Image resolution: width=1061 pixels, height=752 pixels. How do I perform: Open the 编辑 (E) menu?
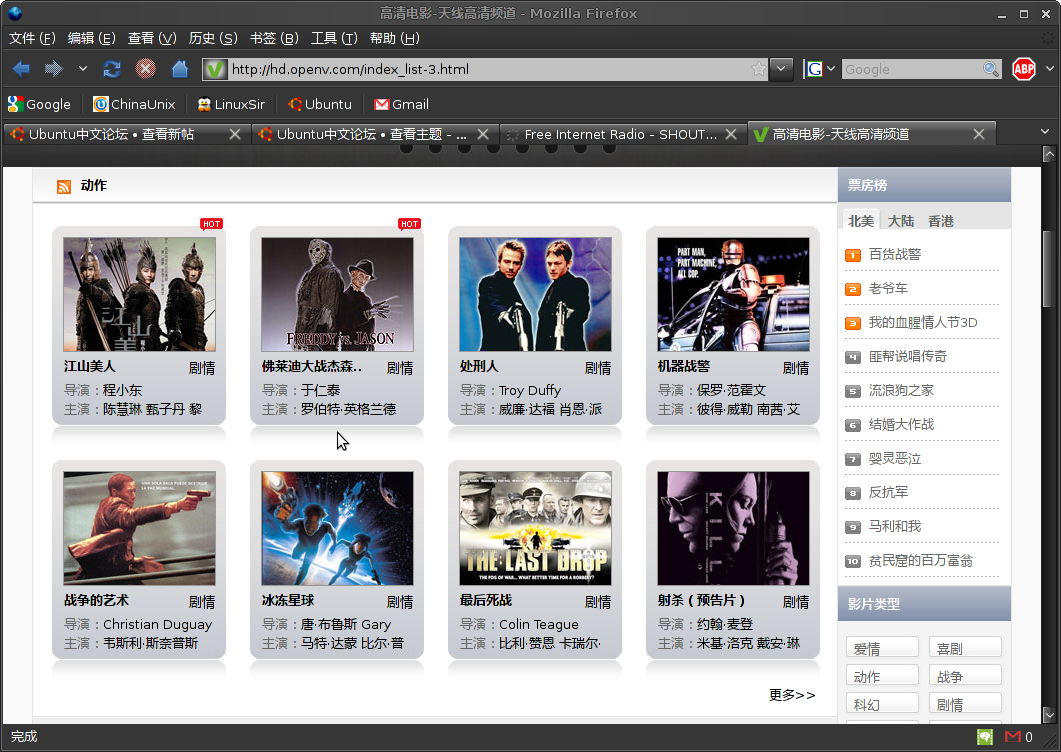(x=91, y=38)
